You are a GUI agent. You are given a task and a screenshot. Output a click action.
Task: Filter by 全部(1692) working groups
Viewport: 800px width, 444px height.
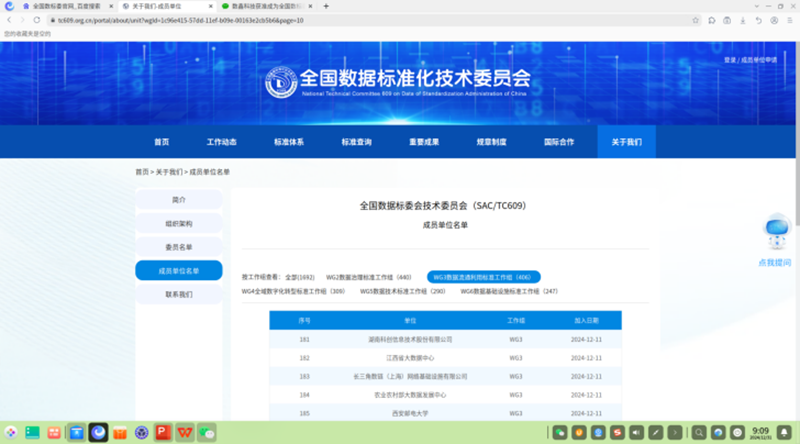click(x=300, y=276)
